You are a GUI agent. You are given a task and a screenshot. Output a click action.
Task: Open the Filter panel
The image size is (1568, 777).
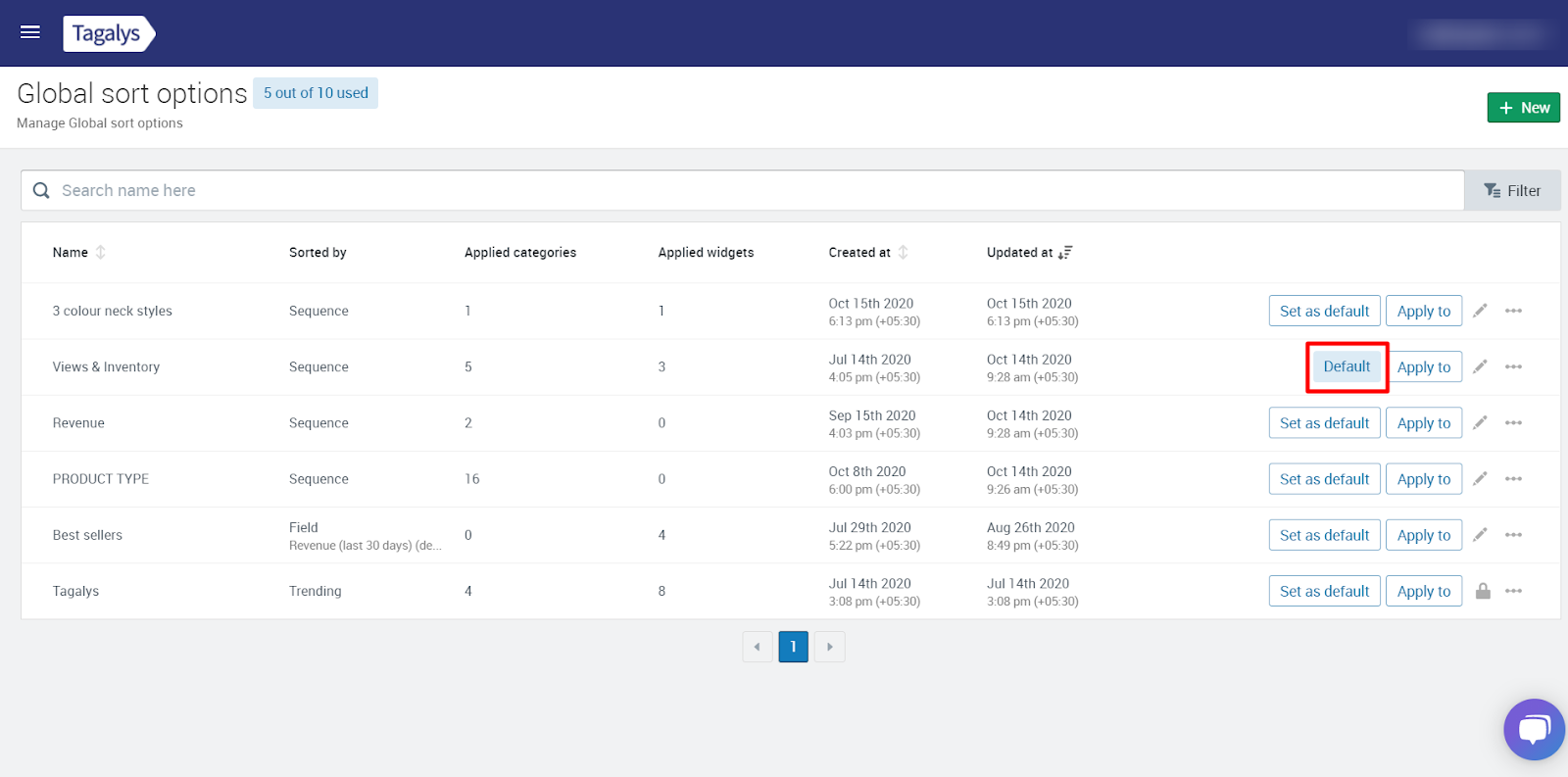point(1512,190)
